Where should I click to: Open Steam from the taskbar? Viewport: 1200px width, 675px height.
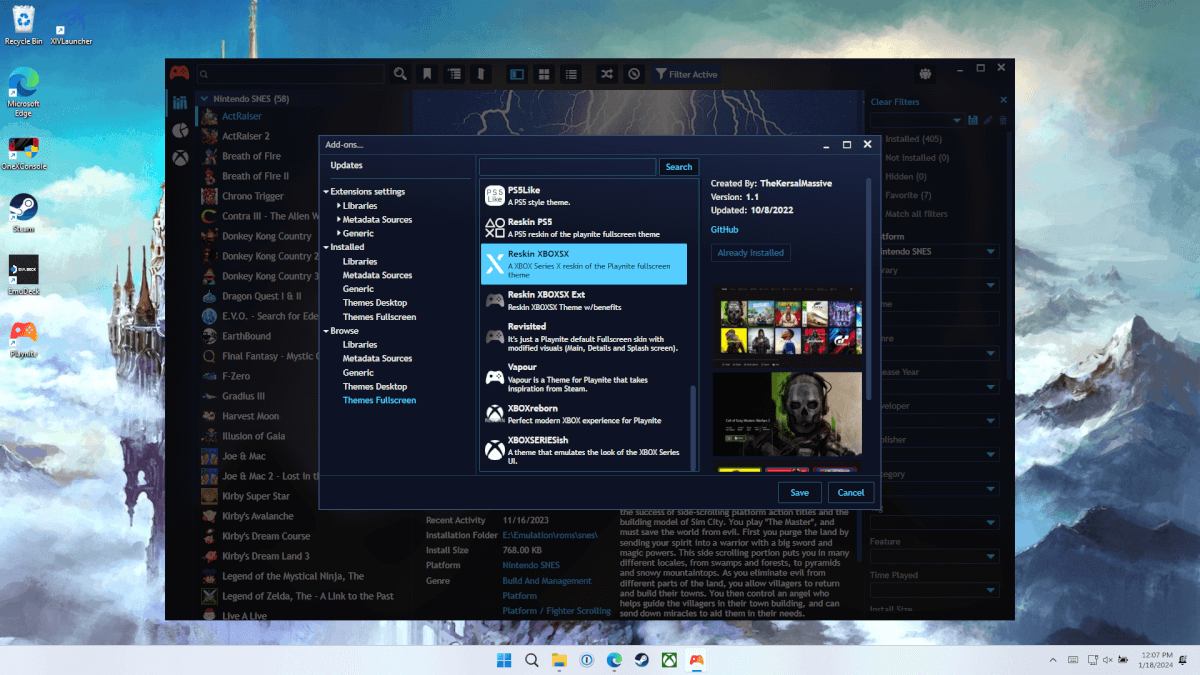click(641, 660)
